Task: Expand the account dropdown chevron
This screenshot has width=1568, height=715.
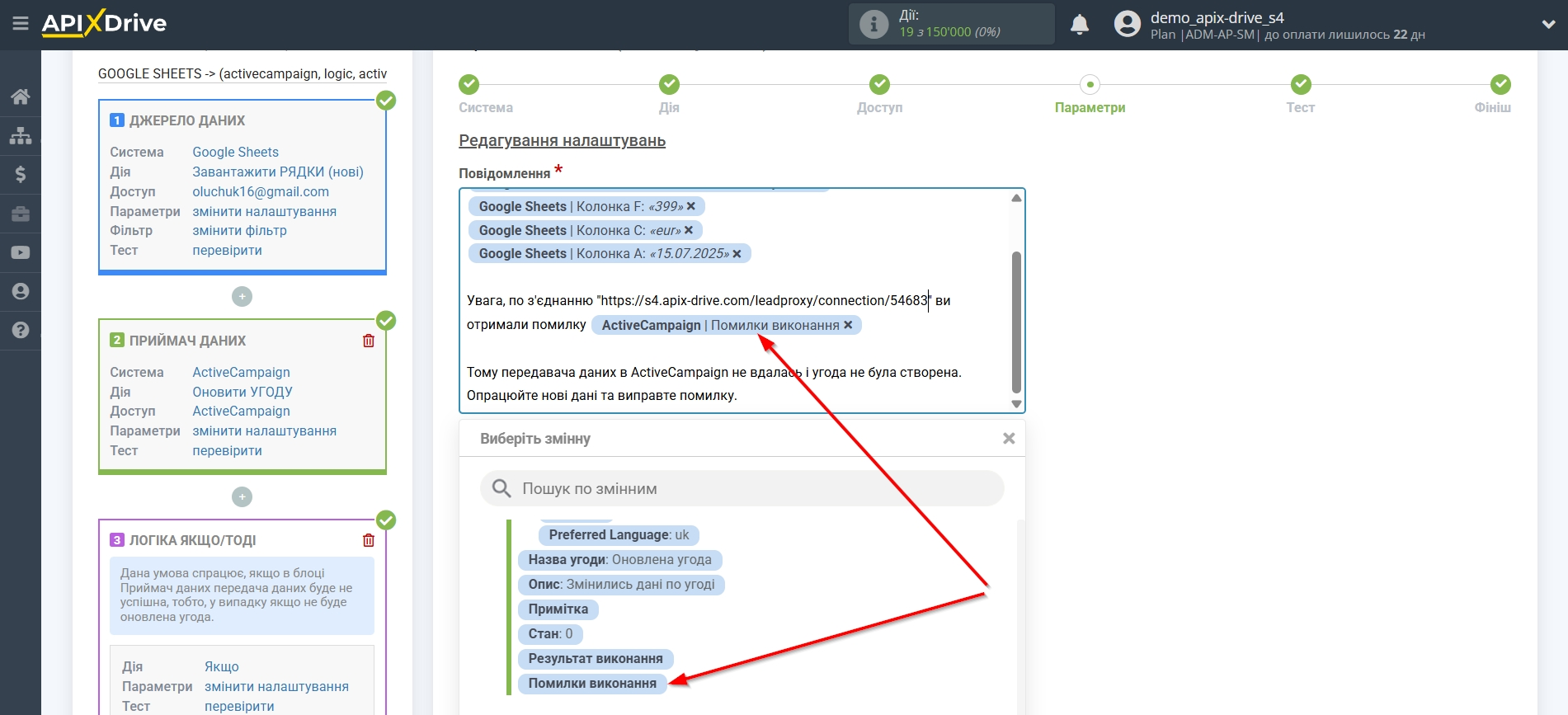Action: point(1548,25)
